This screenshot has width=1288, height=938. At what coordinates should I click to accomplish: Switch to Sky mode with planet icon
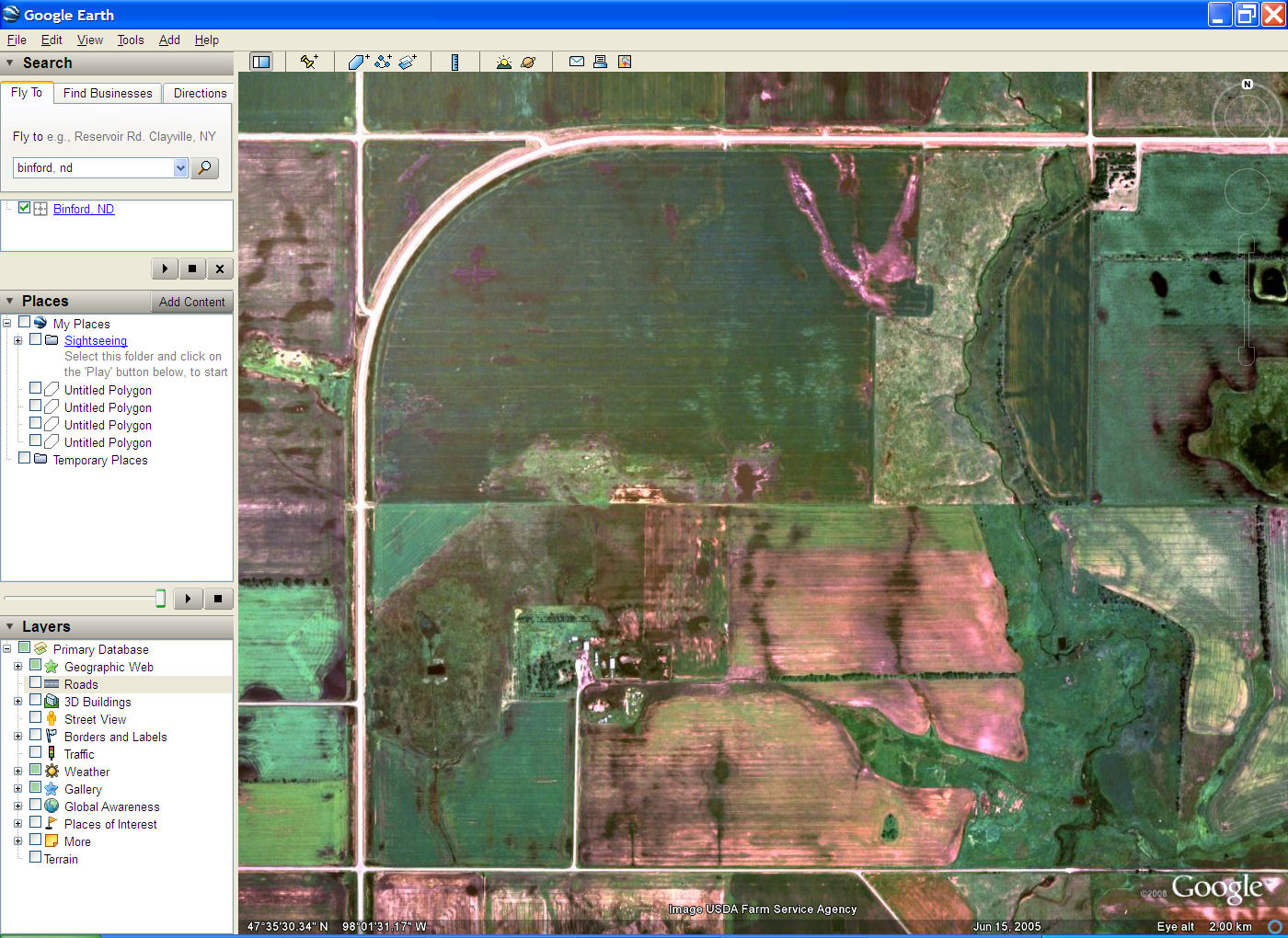pos(528,62)
